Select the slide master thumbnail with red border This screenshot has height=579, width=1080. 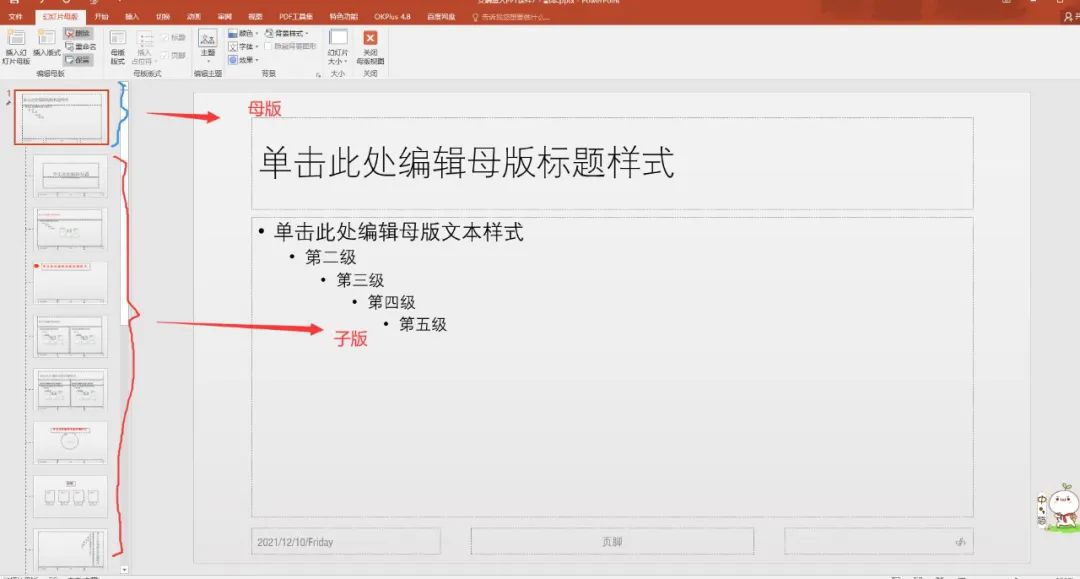61,117
